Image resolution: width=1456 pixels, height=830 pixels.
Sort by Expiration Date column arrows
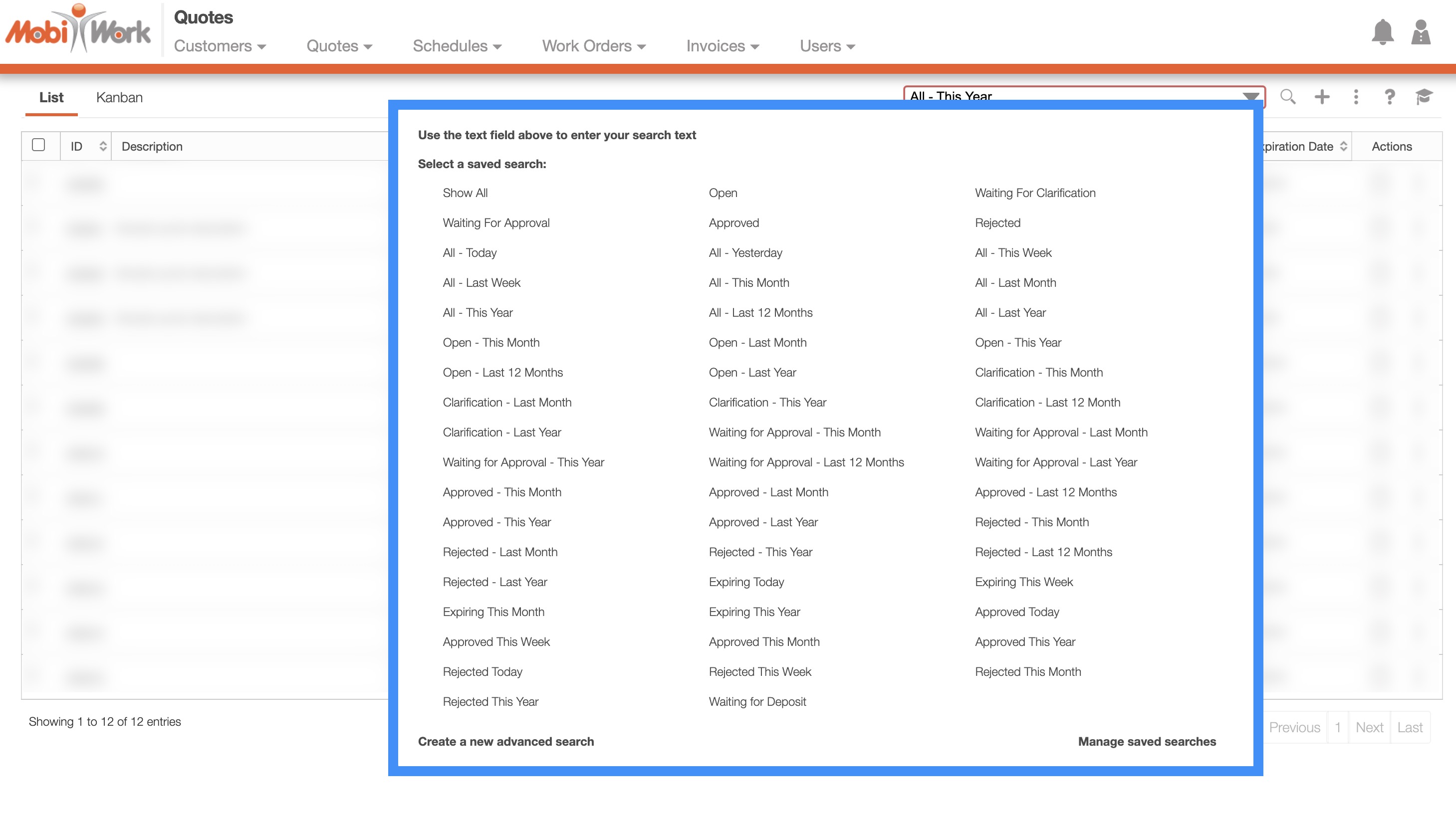(x=1343, y=147)
